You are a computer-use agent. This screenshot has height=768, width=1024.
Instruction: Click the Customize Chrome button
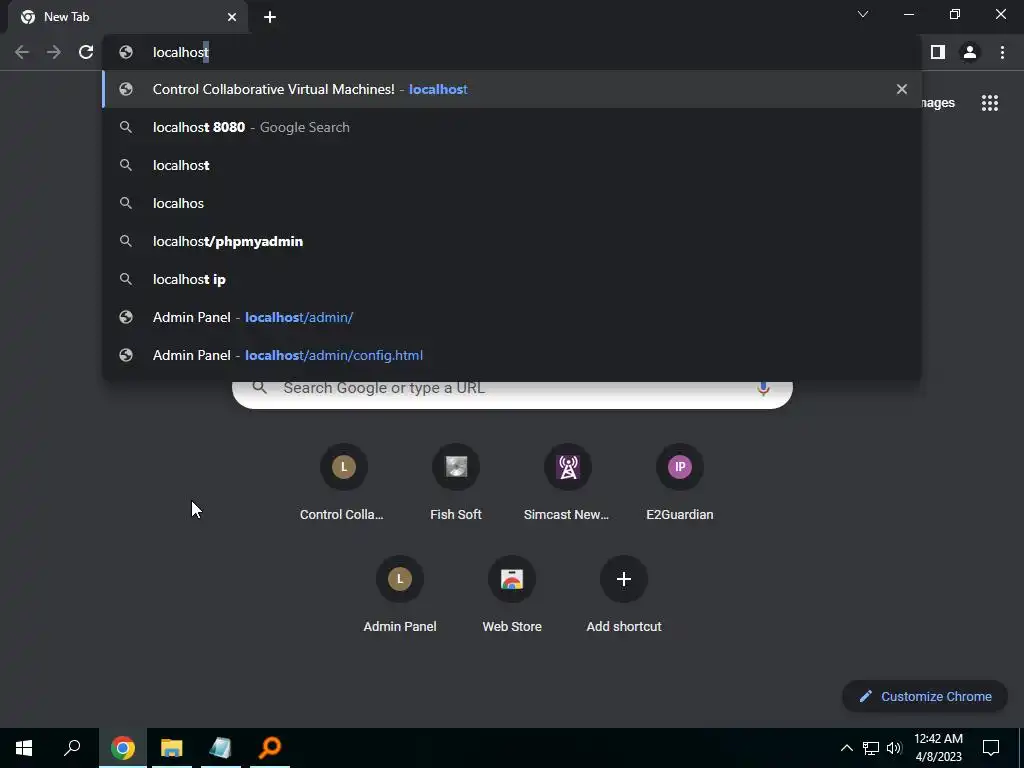tap(925, 696)
